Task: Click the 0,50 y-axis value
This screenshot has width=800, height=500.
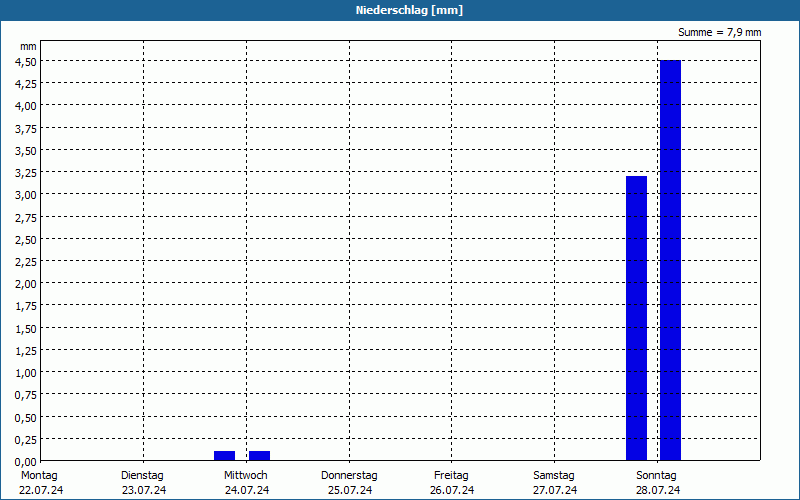Action: [26, 417]
